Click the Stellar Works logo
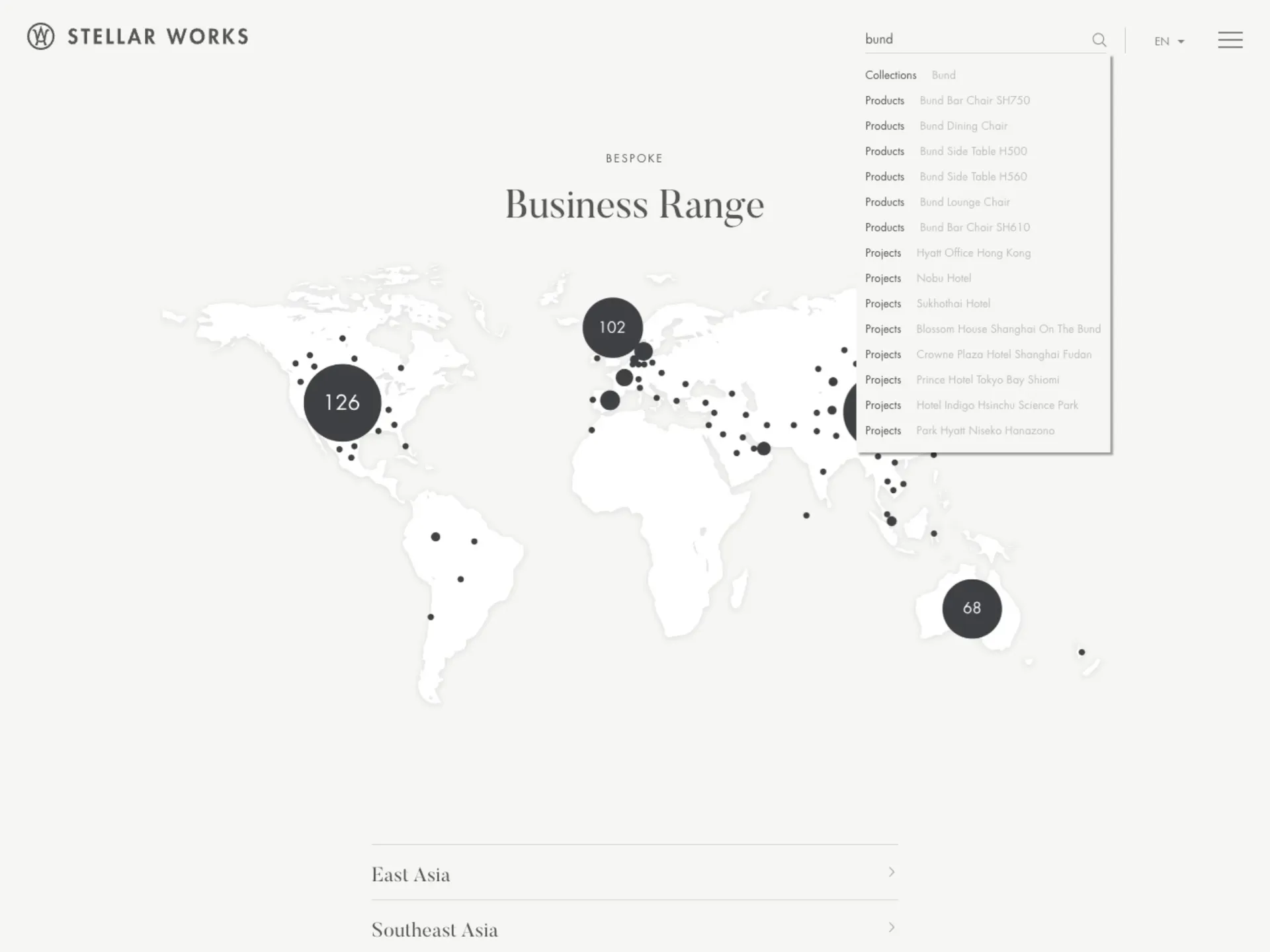This screenshot has height=952, width=1270. pyautogui.click(x=138, y=37)
